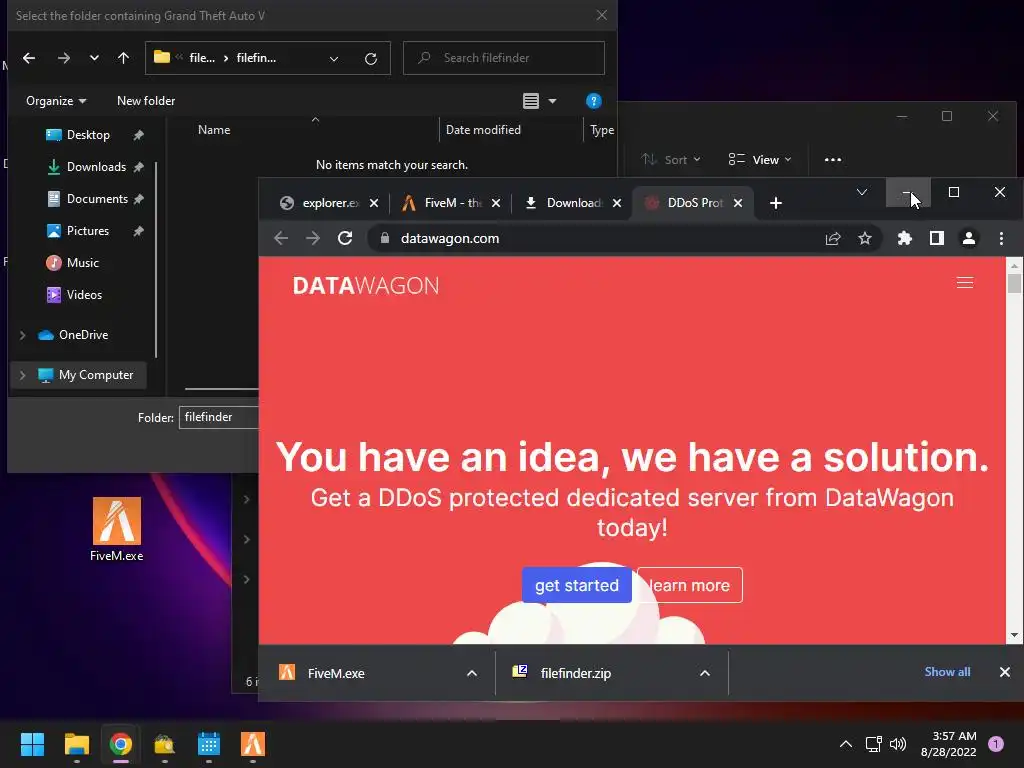This screenshot has width=1024, height=768.
Task: Open volume control in system tray
Action: pos(898,744)
